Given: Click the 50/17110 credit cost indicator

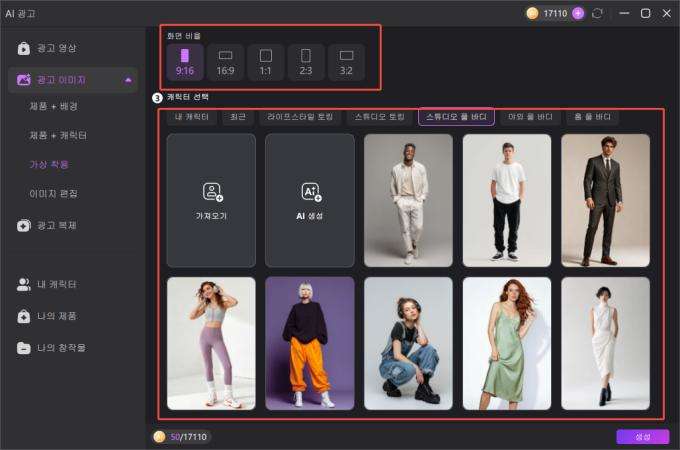Looking at the screenshot, I should (x=182, y=437).
